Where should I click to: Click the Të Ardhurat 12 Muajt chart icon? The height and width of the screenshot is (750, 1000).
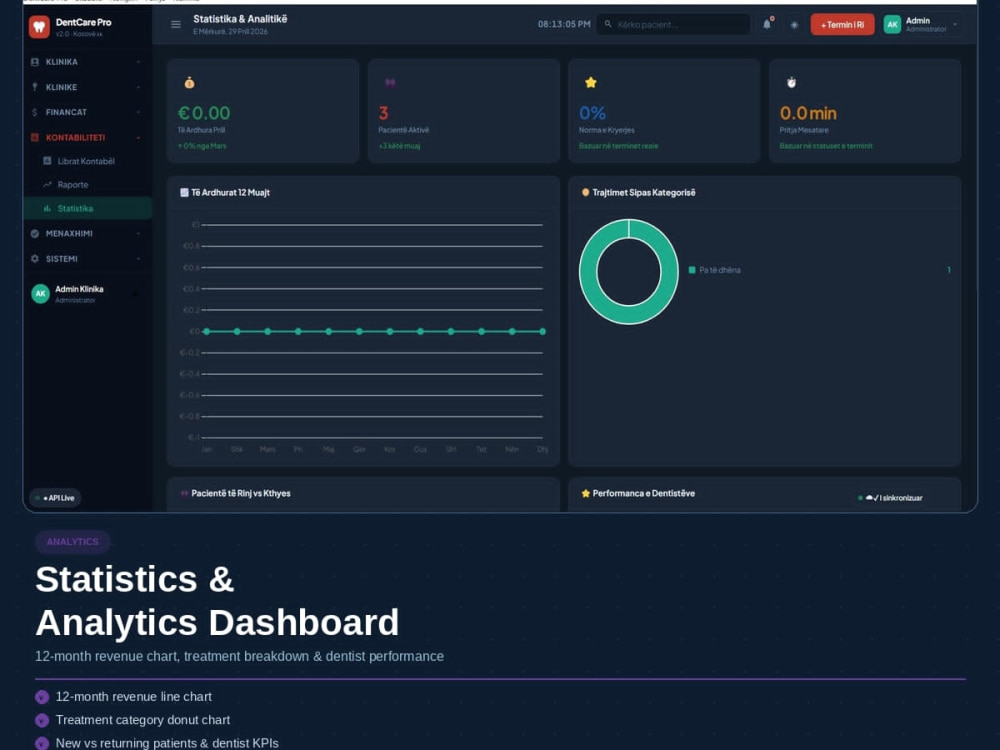tap(184, 193)
